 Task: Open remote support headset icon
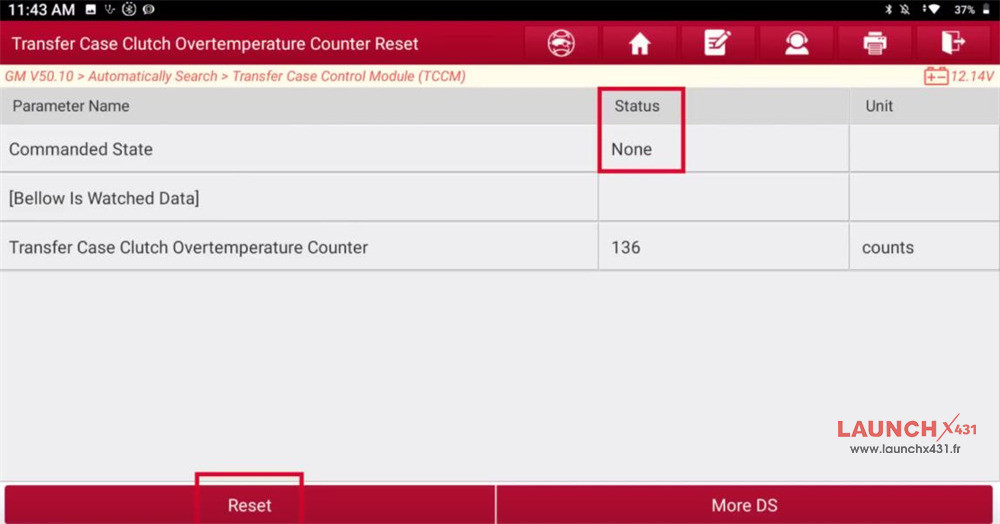(797, 43)
